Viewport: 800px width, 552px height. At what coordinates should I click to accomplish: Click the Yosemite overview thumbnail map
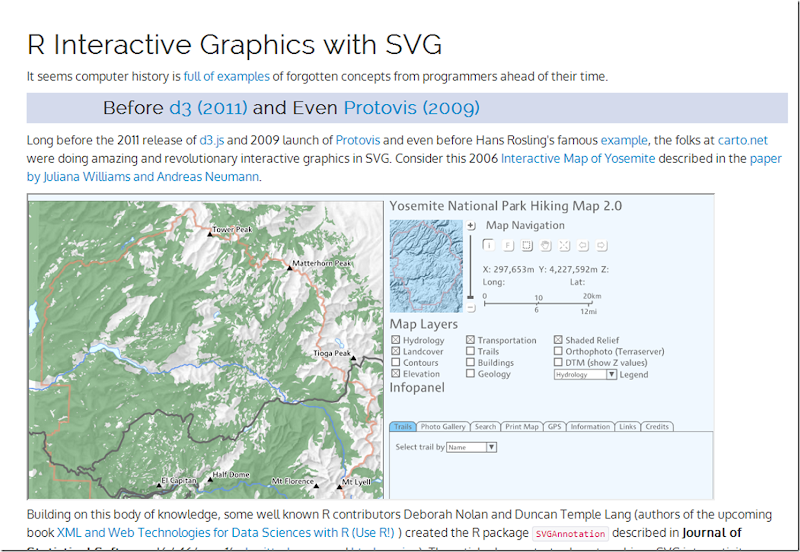426,266
